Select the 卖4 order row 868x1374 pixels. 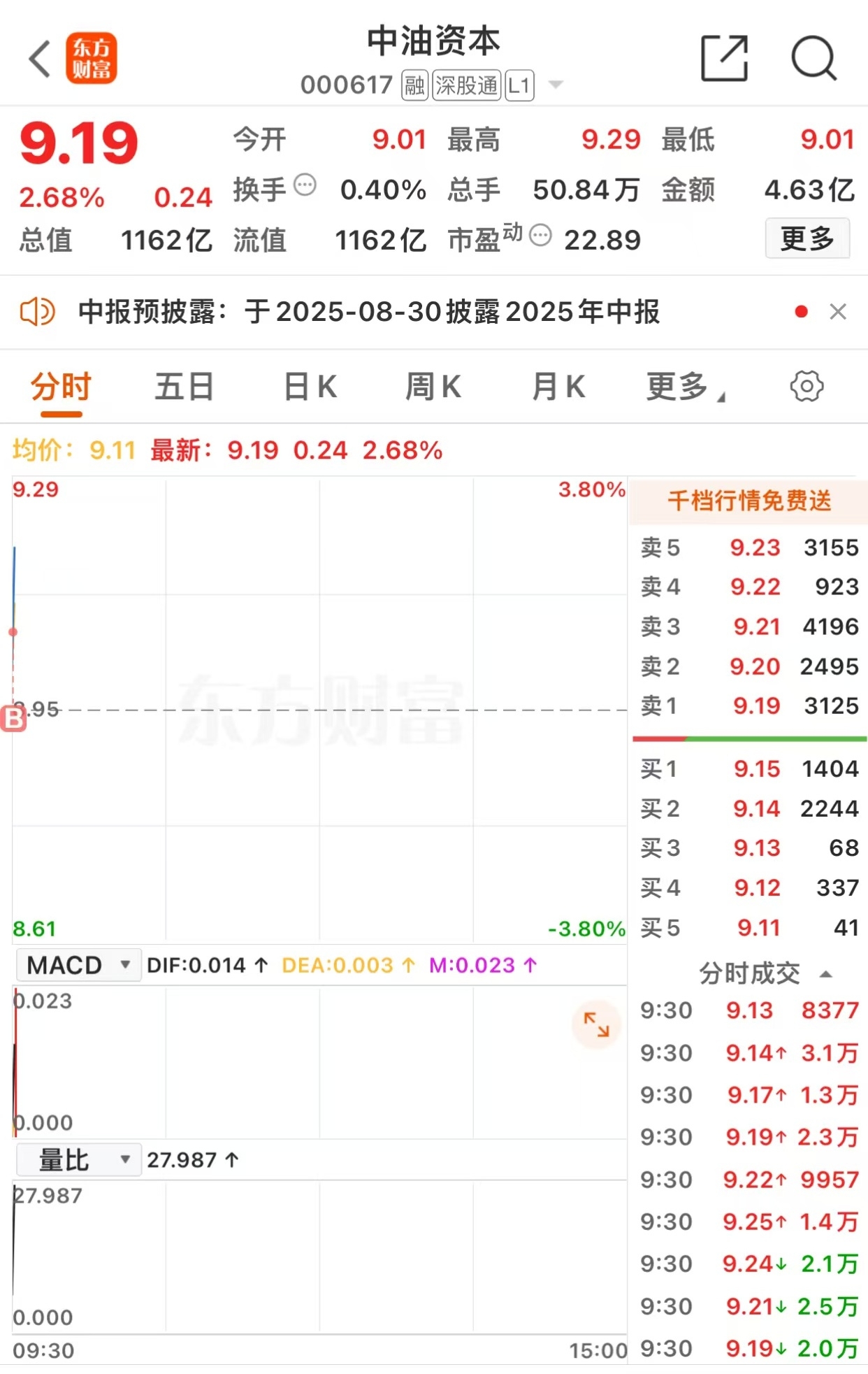point(749,587)
